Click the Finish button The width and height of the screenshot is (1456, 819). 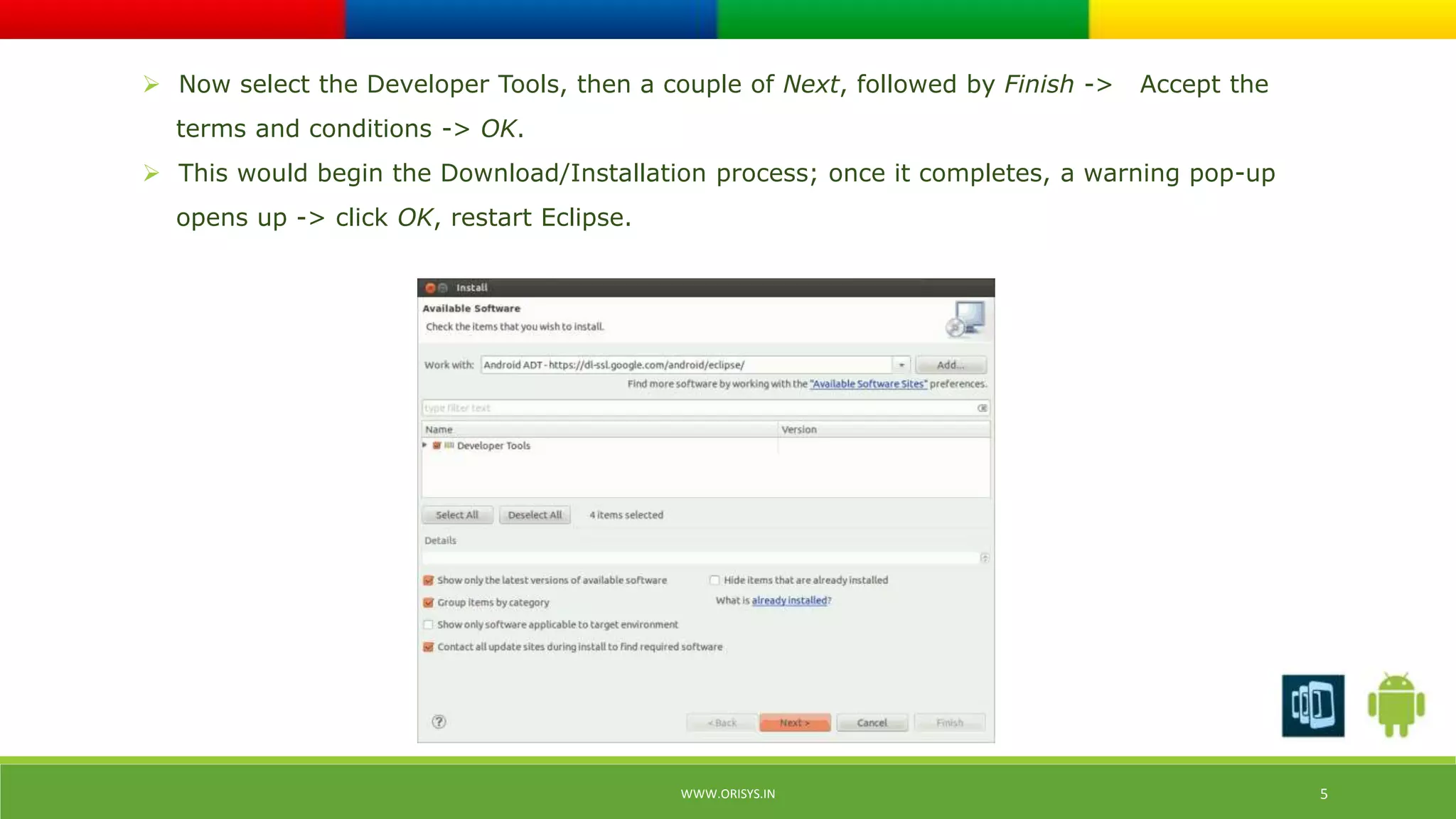tap(950, 722)
